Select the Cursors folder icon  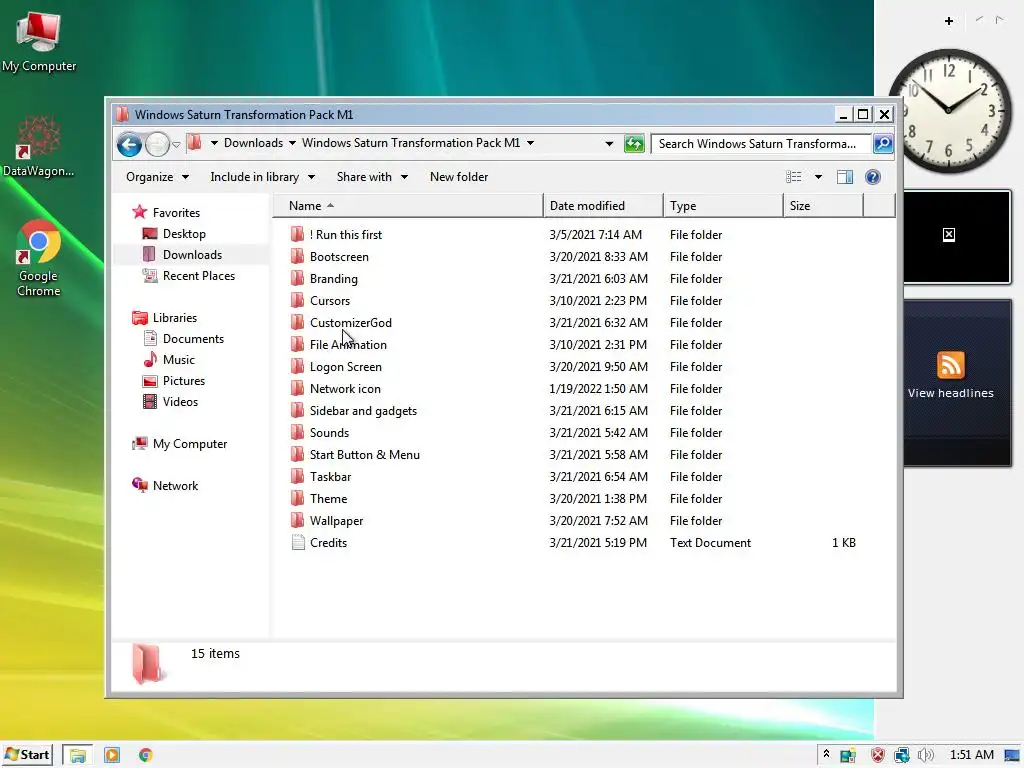[x=298, y=300]
